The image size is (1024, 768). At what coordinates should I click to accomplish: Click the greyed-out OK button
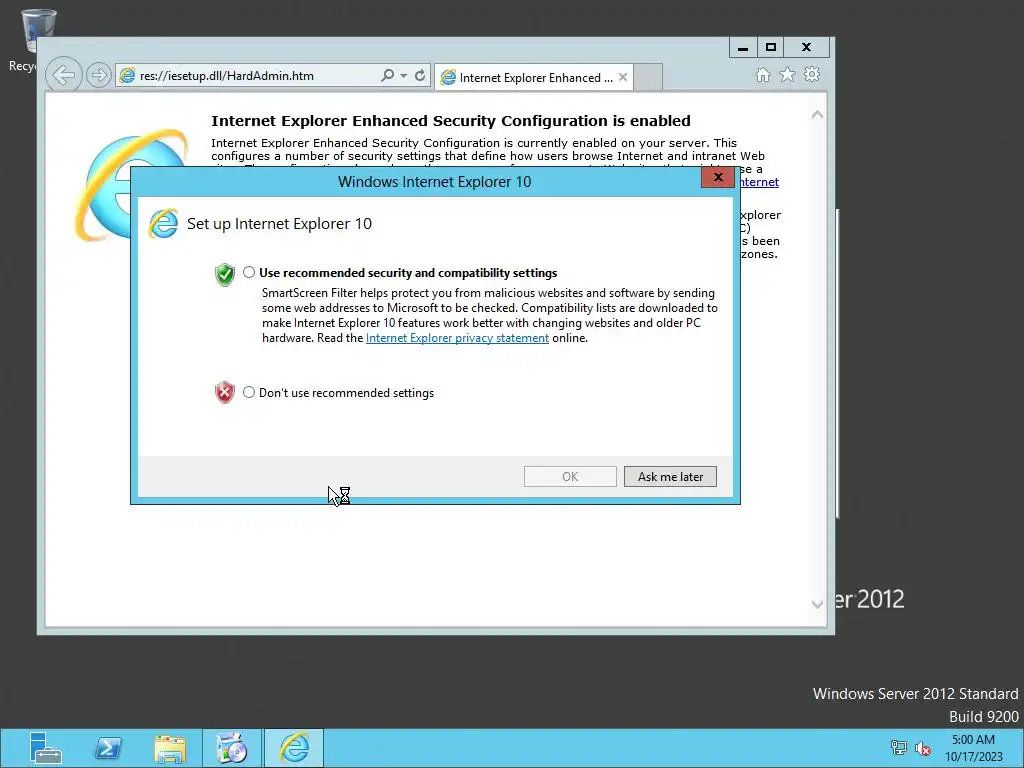[x=570, y=477]
